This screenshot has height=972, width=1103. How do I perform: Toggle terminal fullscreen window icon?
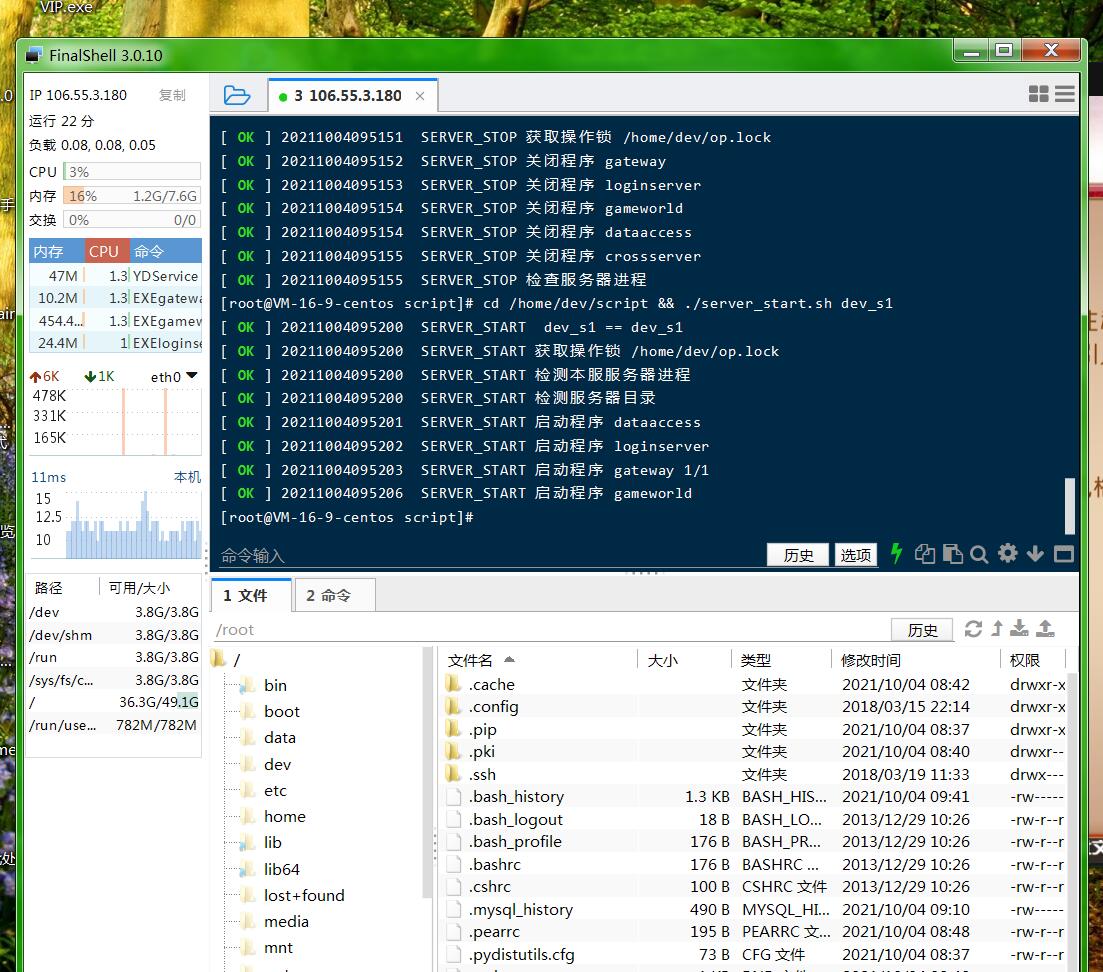1063,554
